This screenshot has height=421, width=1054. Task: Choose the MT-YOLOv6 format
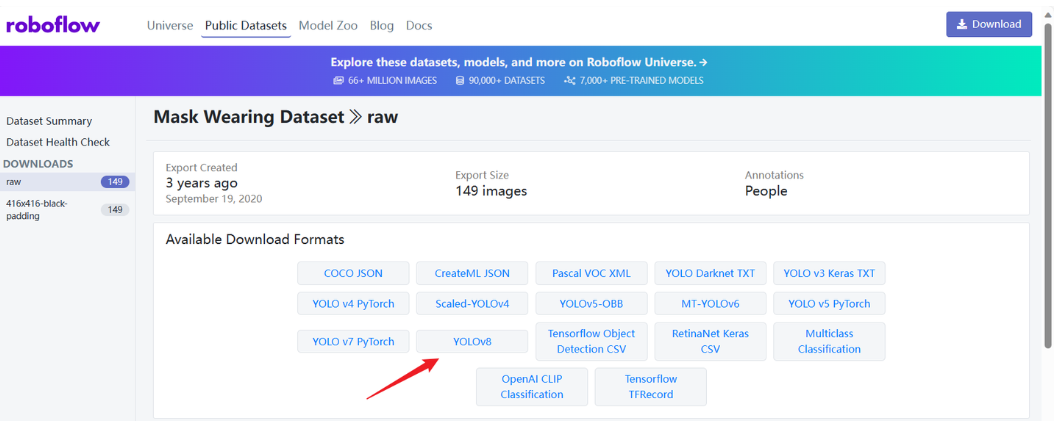point(711,303)
